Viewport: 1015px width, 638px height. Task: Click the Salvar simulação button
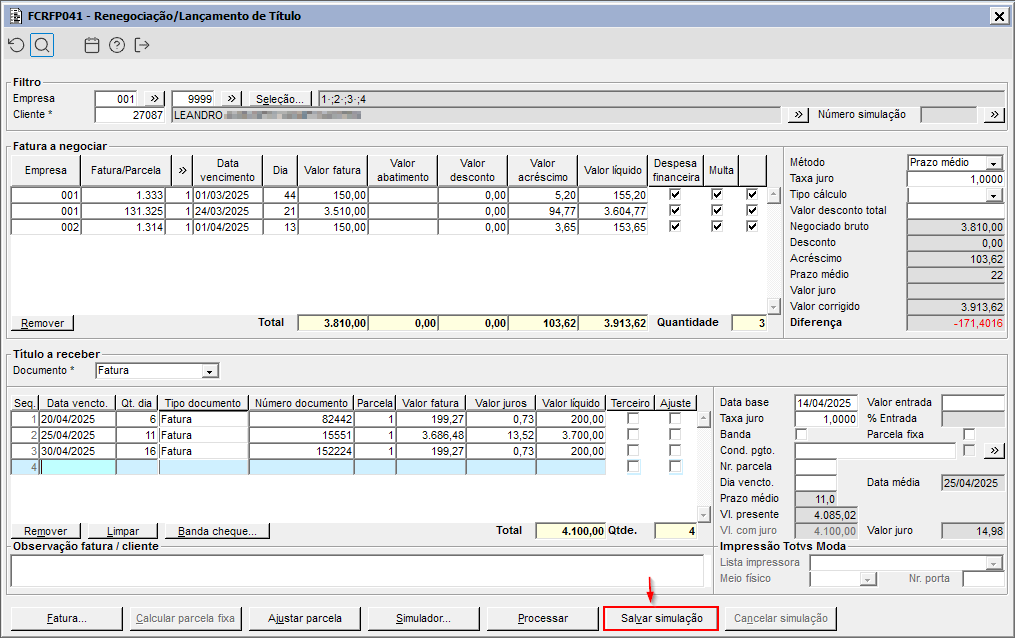click(x=661, y=618)
